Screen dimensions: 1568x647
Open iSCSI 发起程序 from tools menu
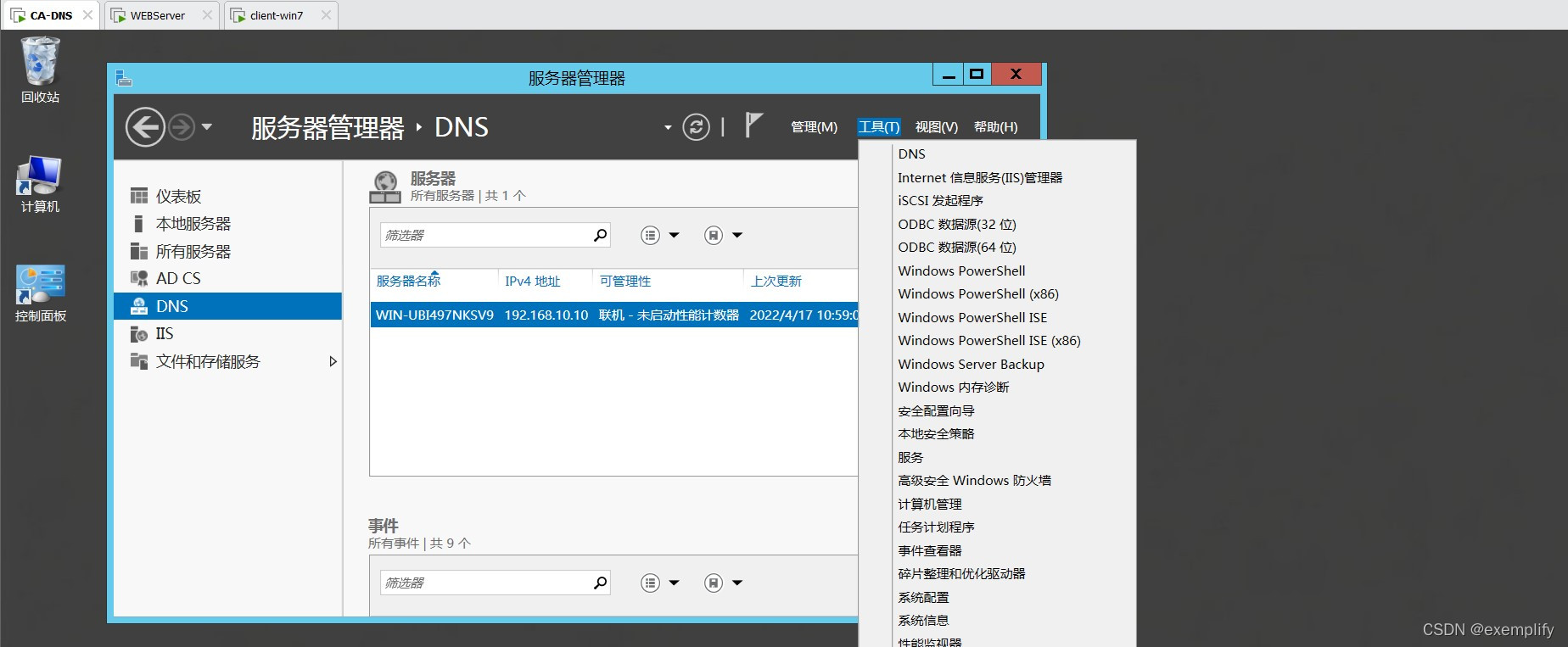point(940,200)
